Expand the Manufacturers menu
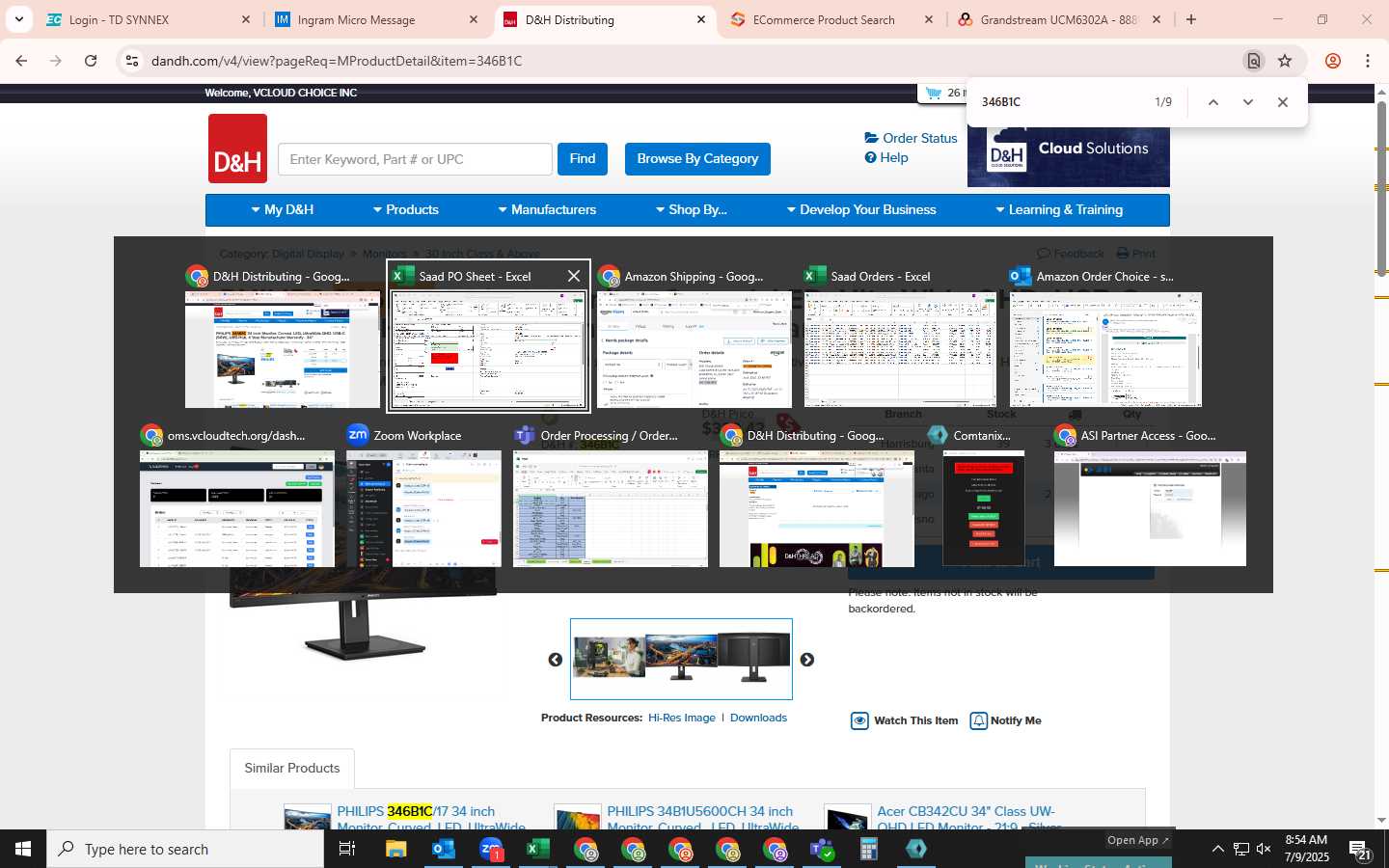1389x868 pixels. point(547,209)
